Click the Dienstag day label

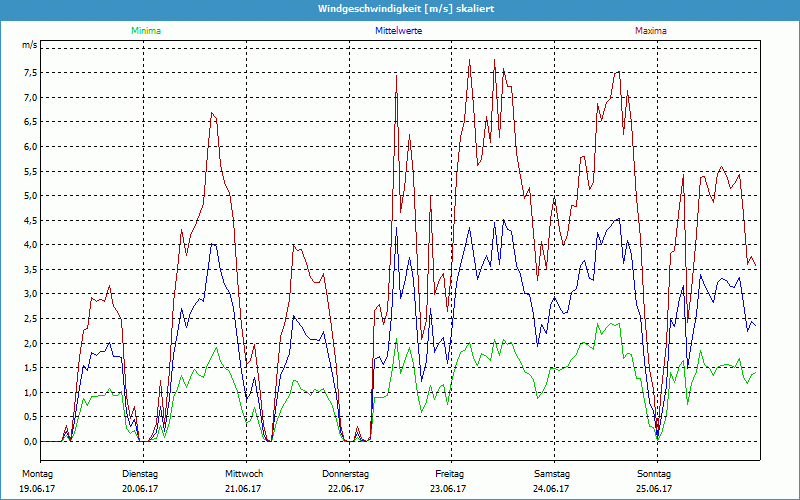(140, 474)
